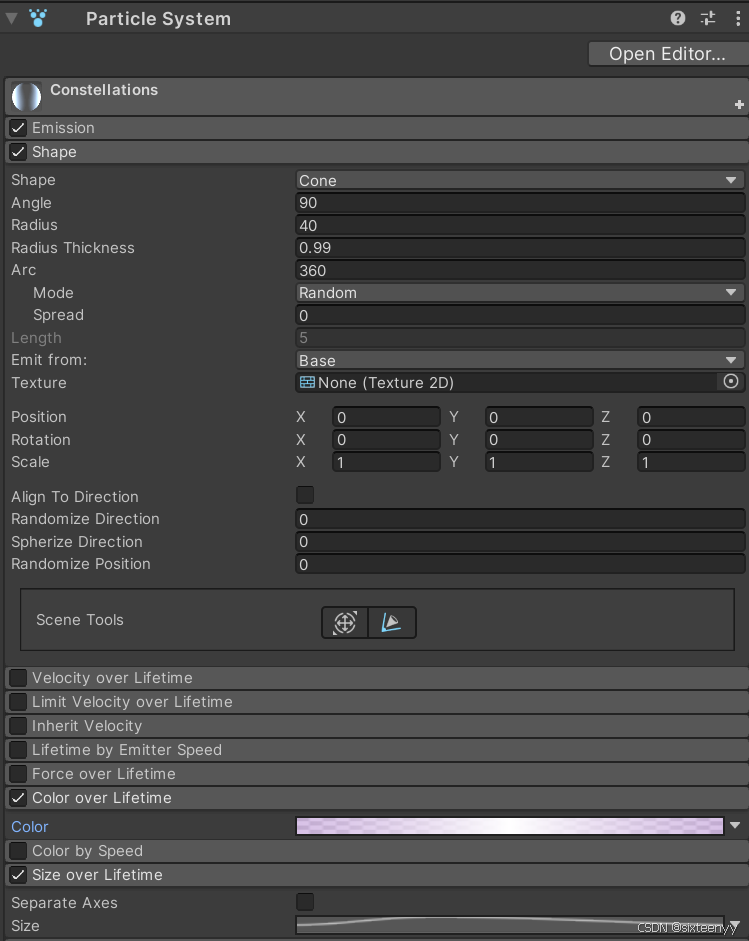Open the texture object picker circle
The image size is (749, 941).
[x=730, y=382]
